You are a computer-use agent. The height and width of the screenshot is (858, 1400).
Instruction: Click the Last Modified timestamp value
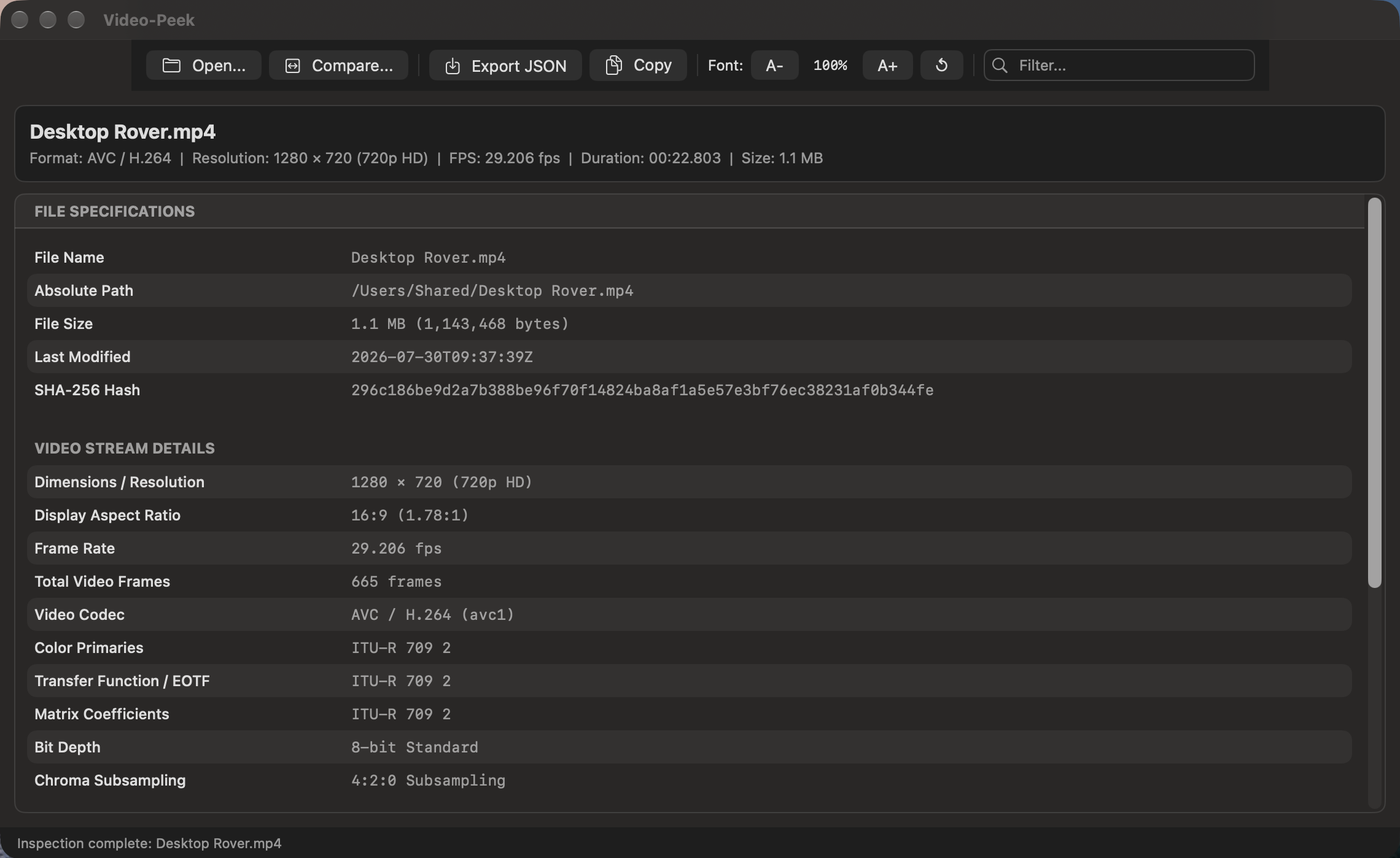click(442, 357)
